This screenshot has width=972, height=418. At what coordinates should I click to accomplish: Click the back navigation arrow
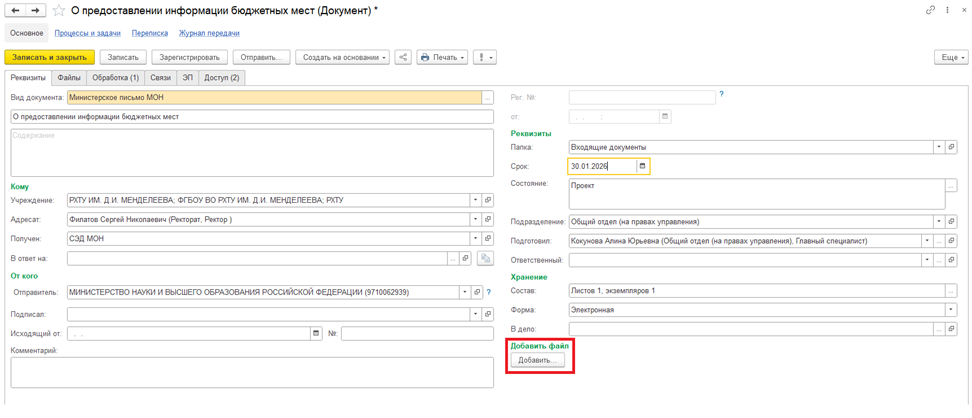(x=15, y=10)
